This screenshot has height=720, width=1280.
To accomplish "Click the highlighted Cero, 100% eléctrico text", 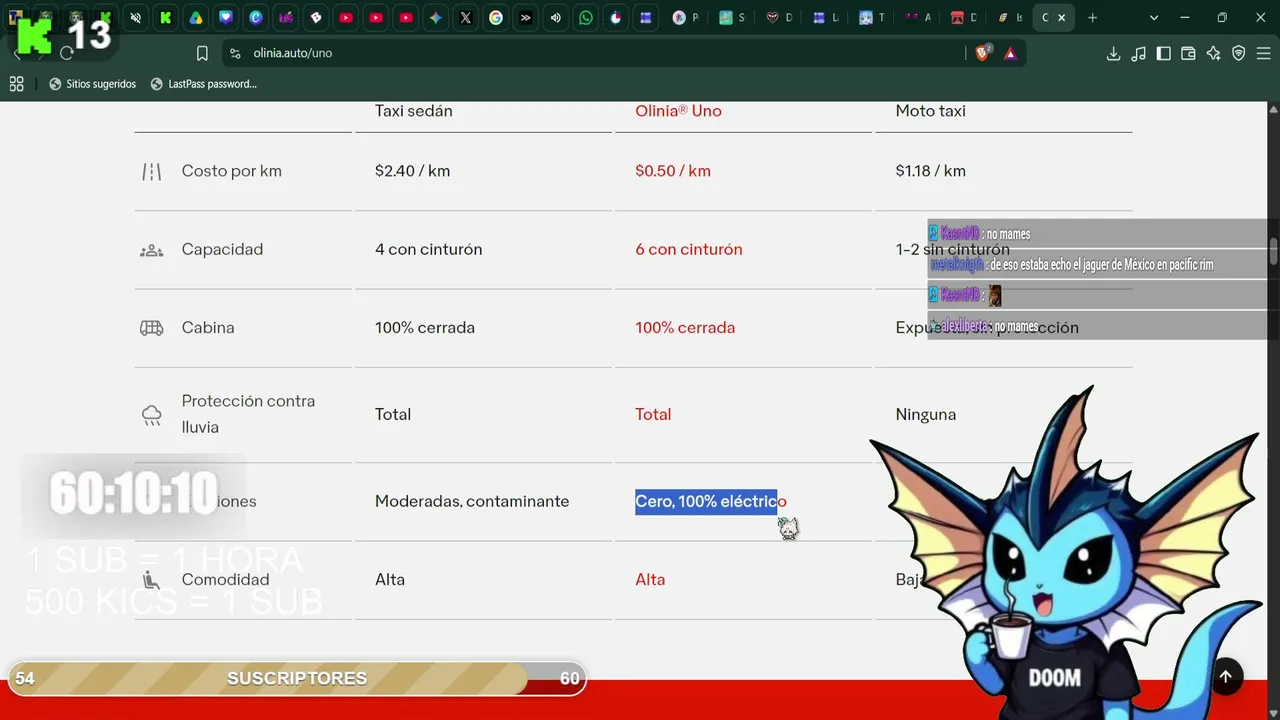I will click(x=711, y=501).
